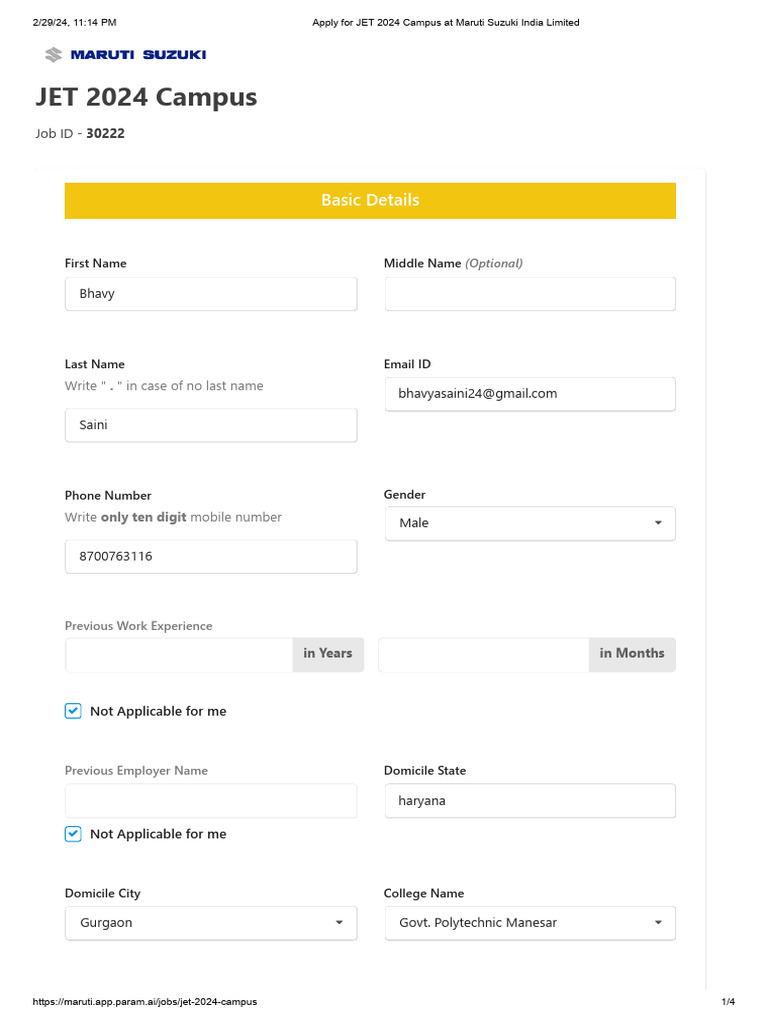
Task: Click the Previous Employer Name field
Action: click(211, 801)
